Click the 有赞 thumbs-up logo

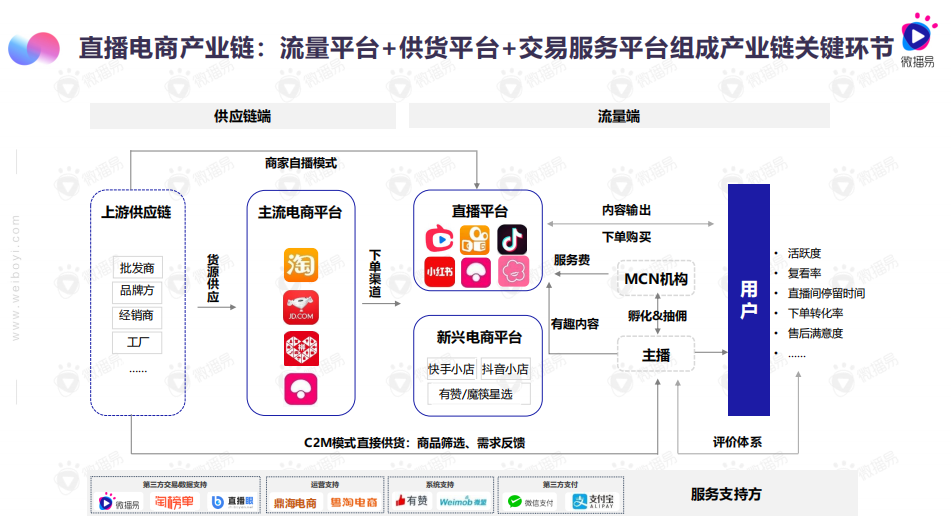pyautogui.click(x=412, y=501)
